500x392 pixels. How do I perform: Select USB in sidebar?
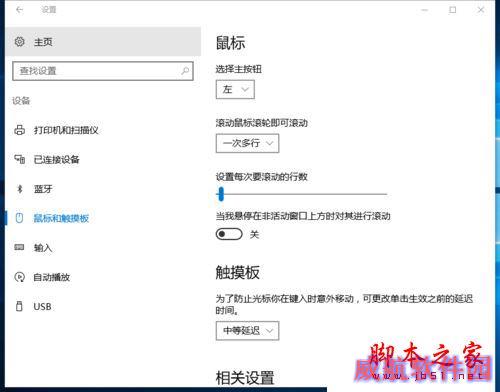(x=103, y=306)
